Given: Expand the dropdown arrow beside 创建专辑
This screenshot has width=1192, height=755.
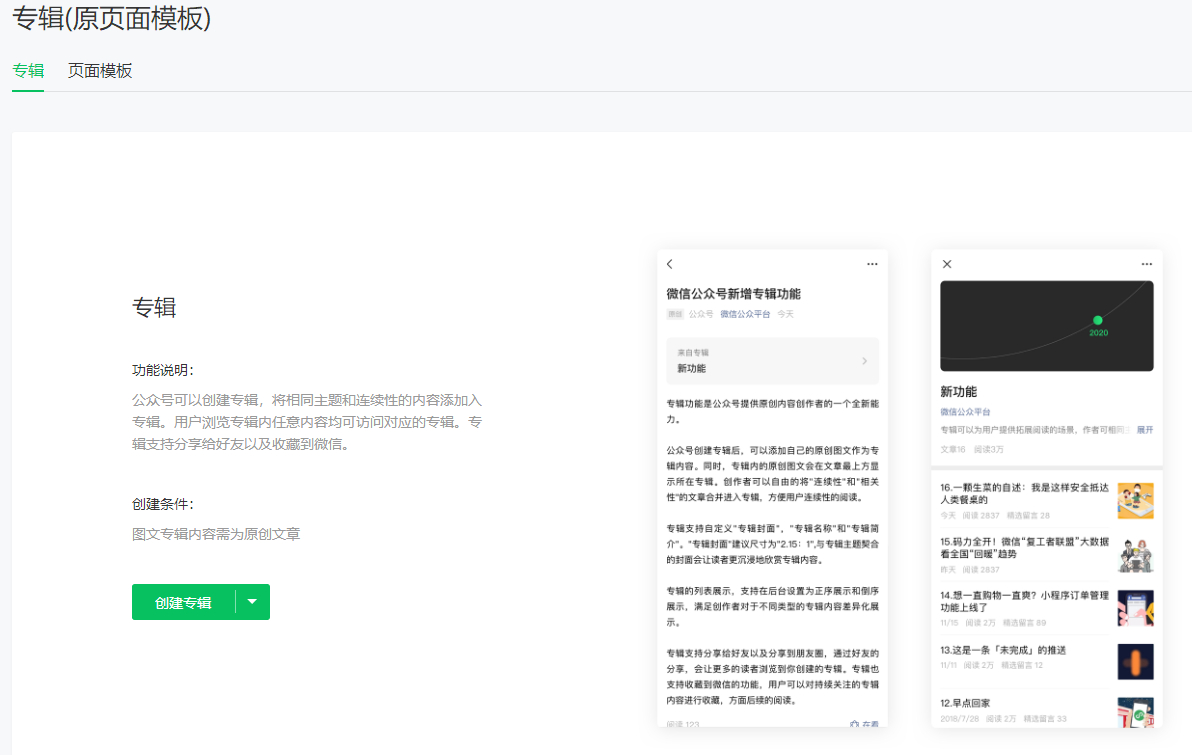Looking at the screenshot, I should point(252,602).
